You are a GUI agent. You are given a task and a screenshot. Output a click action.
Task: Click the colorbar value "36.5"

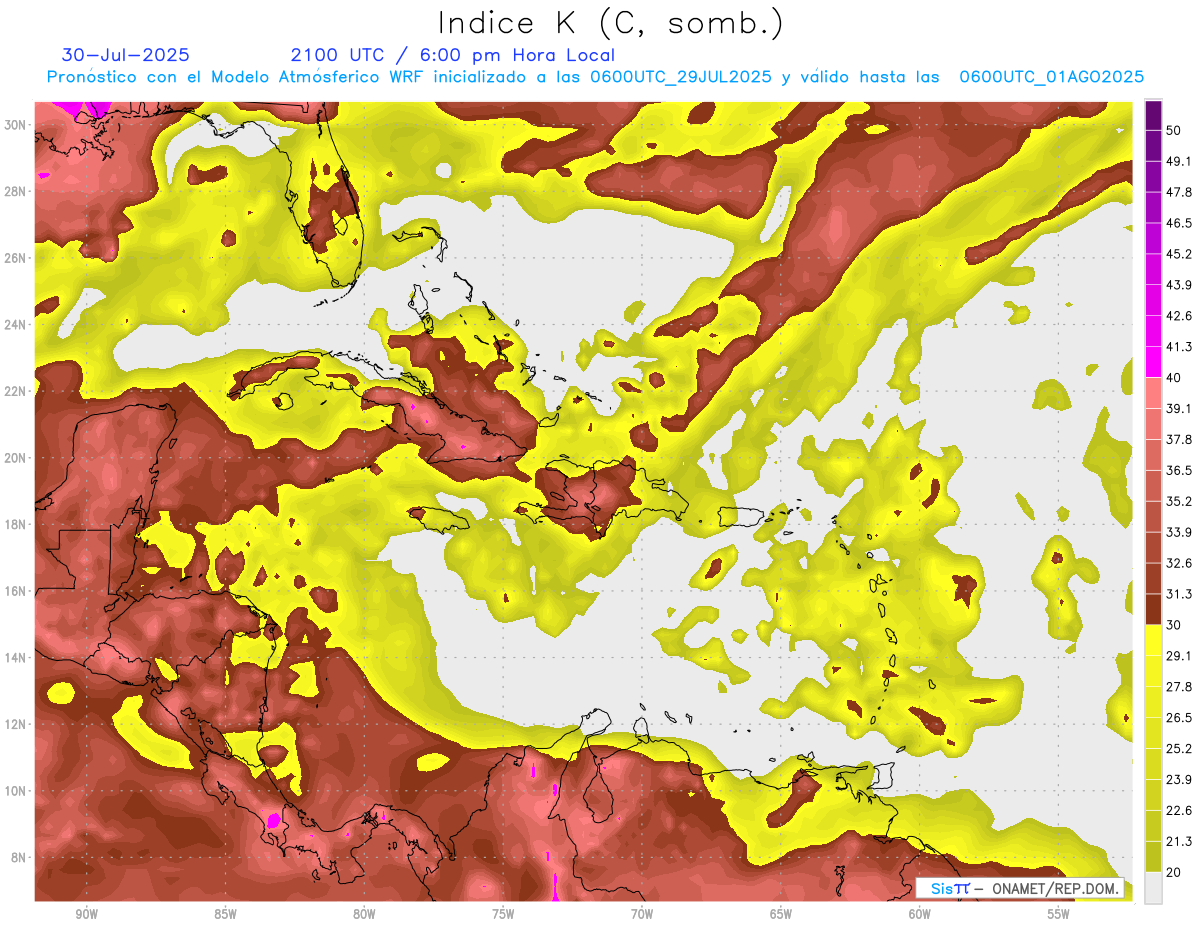pos(1178,470)
